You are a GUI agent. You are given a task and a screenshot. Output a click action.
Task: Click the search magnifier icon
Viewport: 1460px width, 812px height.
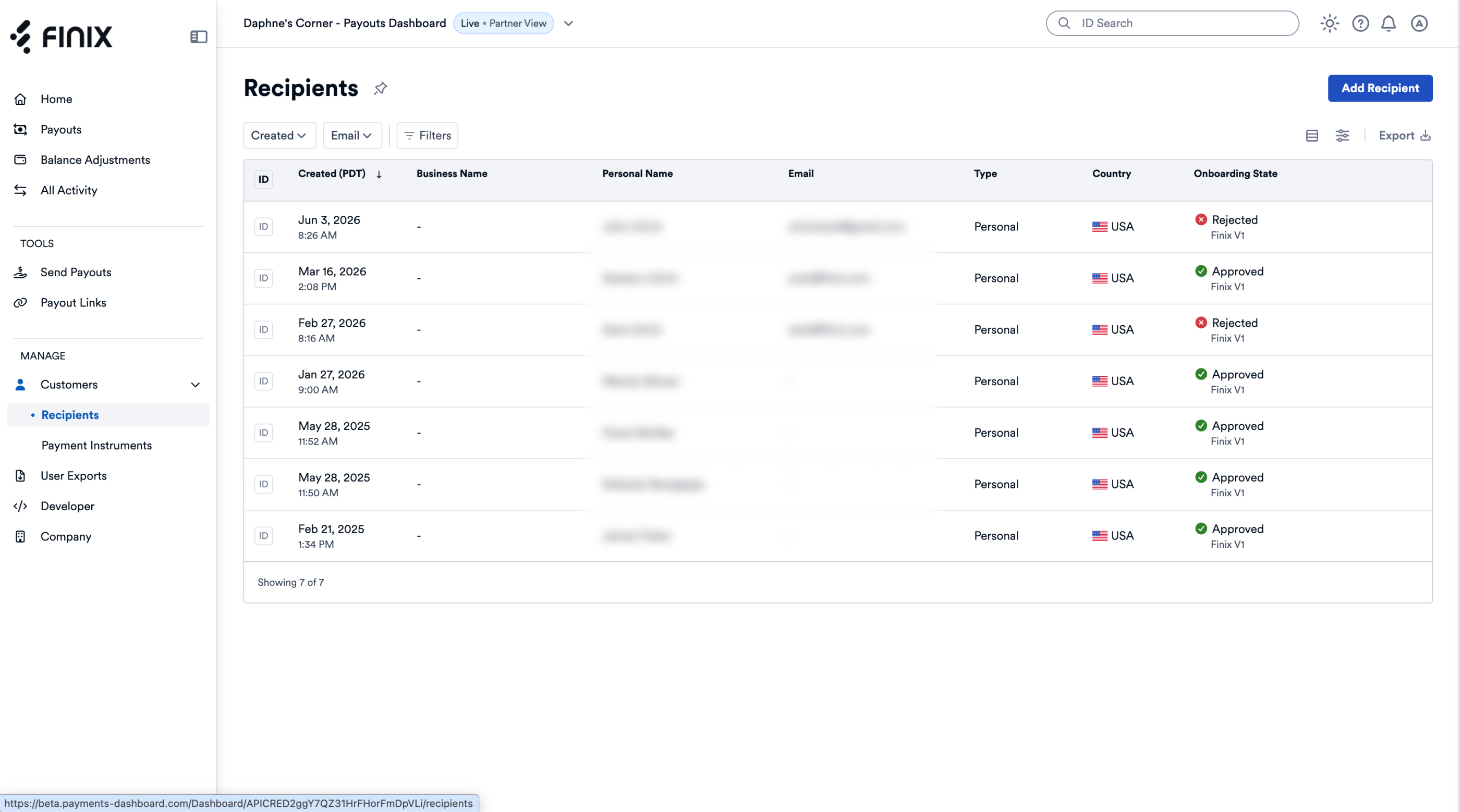click(x=1064, y=23)
